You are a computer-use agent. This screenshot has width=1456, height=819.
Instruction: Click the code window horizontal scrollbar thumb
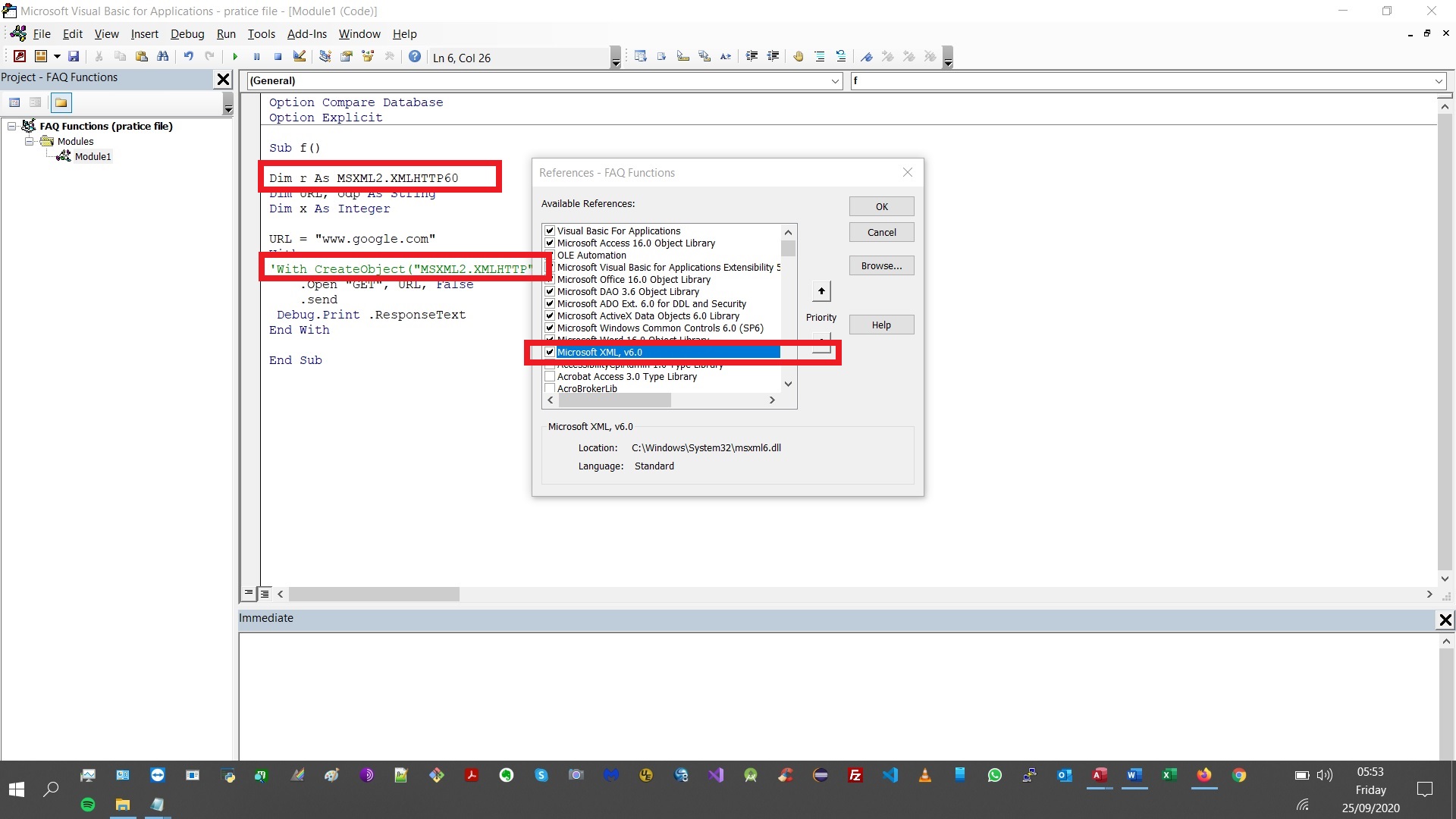point(374,595)
